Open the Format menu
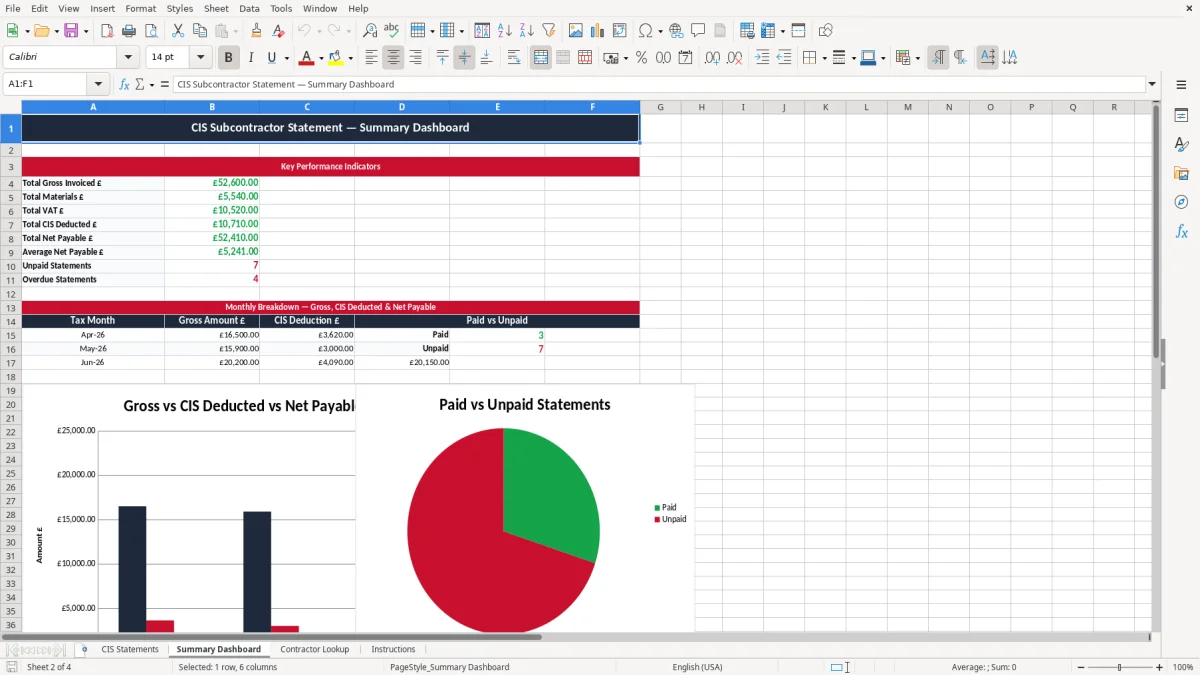This screenshot has width=1200, height=675. (x=140, y=8)
